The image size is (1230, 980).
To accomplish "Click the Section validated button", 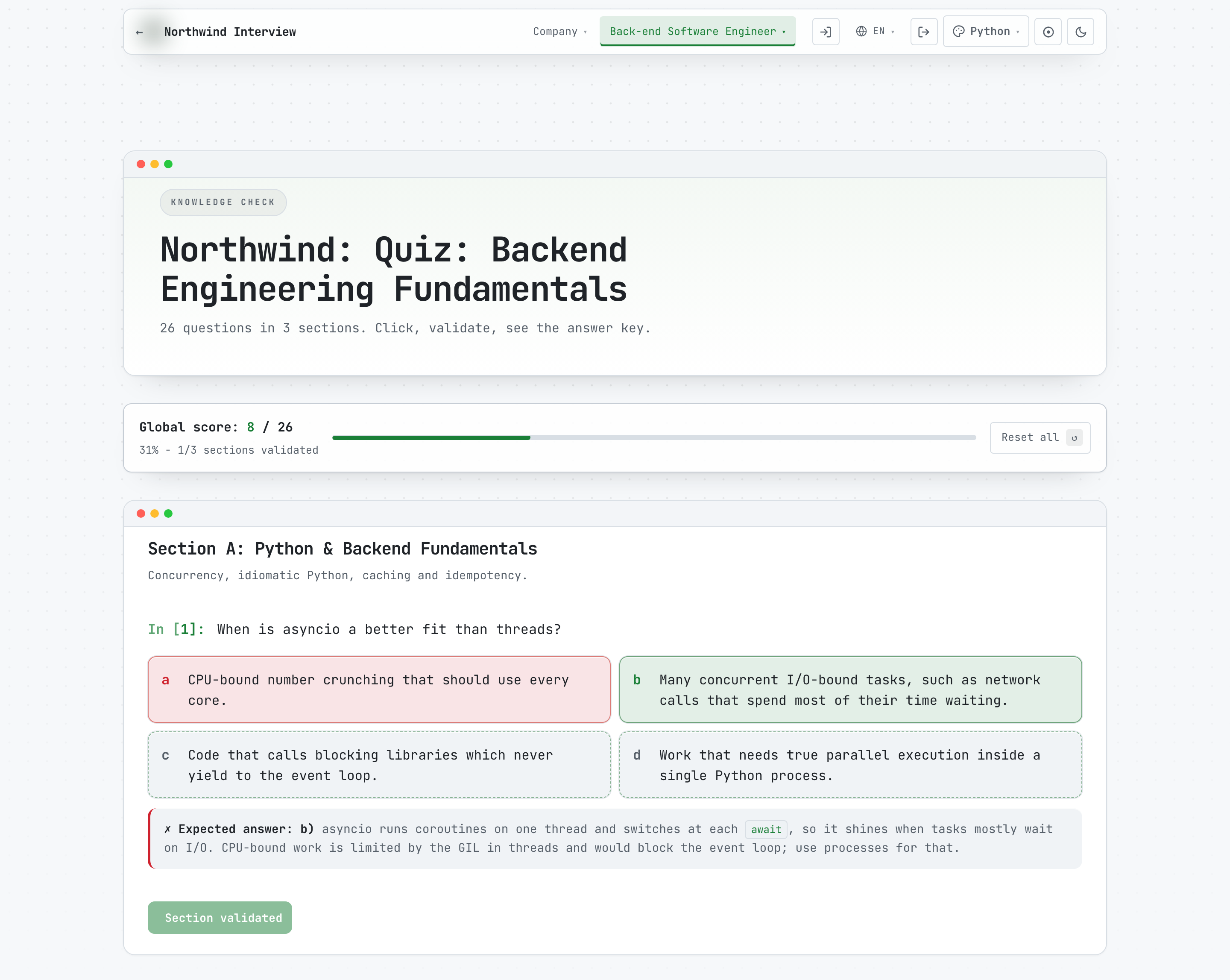I will point(220,917).
